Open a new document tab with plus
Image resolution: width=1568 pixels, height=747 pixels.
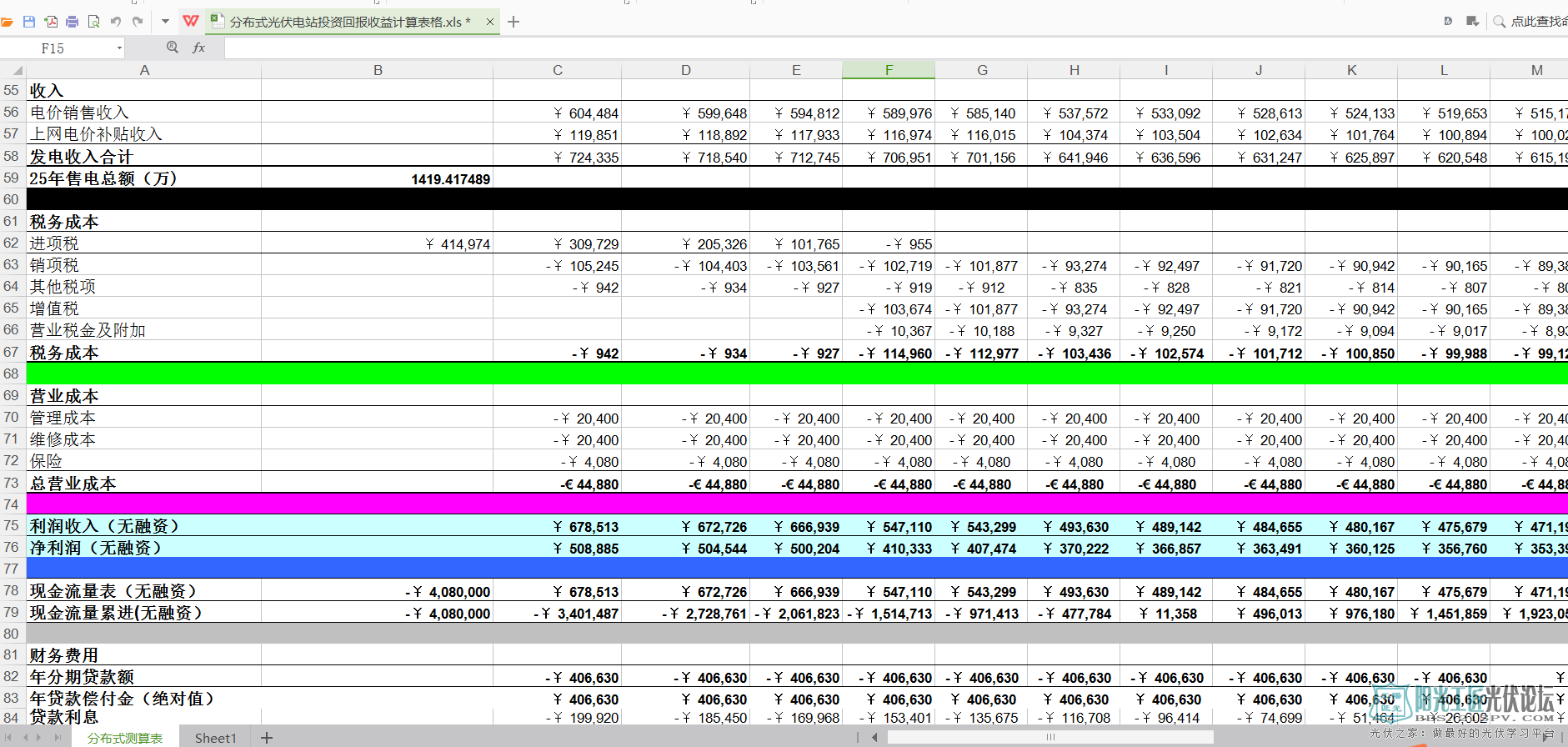coord(513,22)
